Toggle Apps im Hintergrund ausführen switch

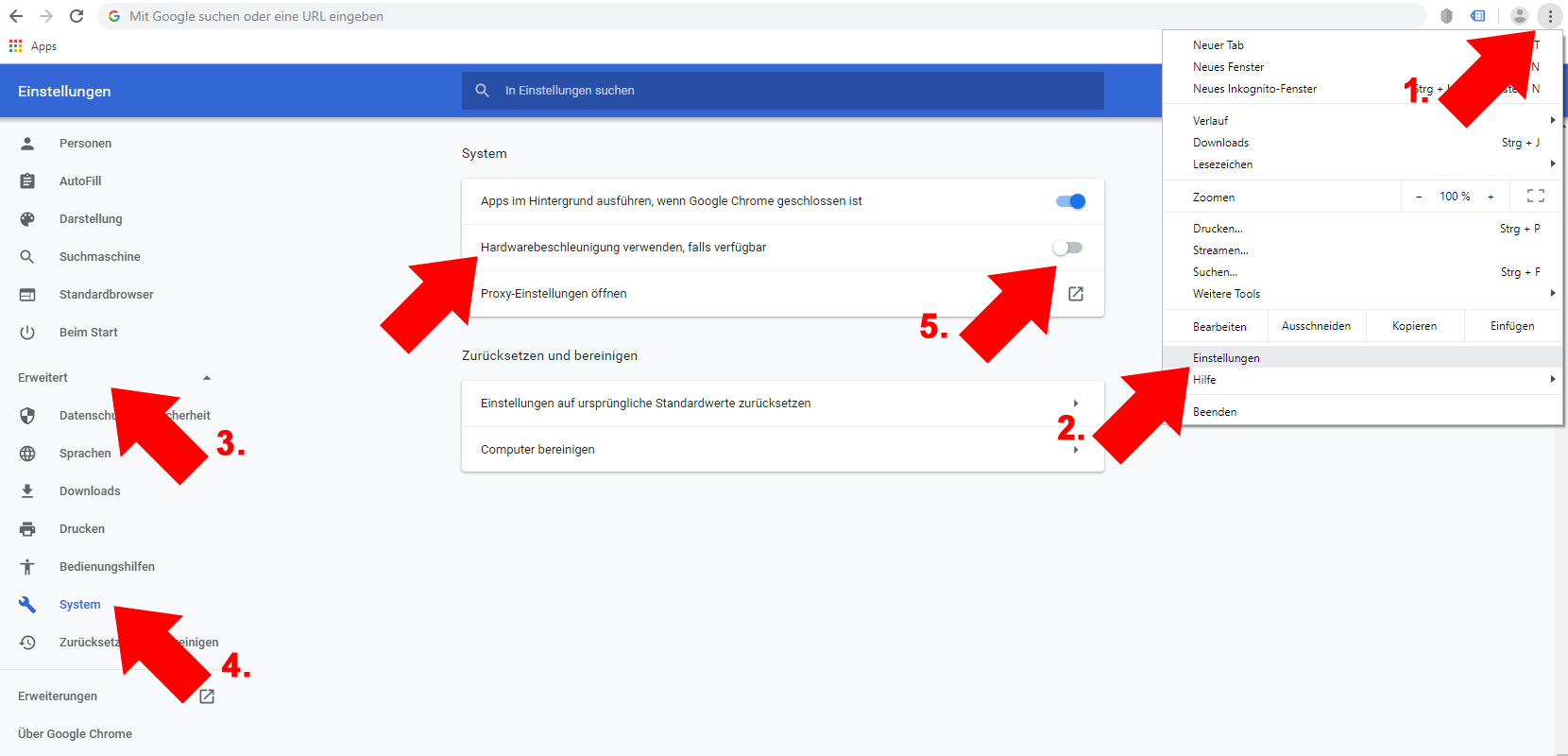click(1070, 201)
